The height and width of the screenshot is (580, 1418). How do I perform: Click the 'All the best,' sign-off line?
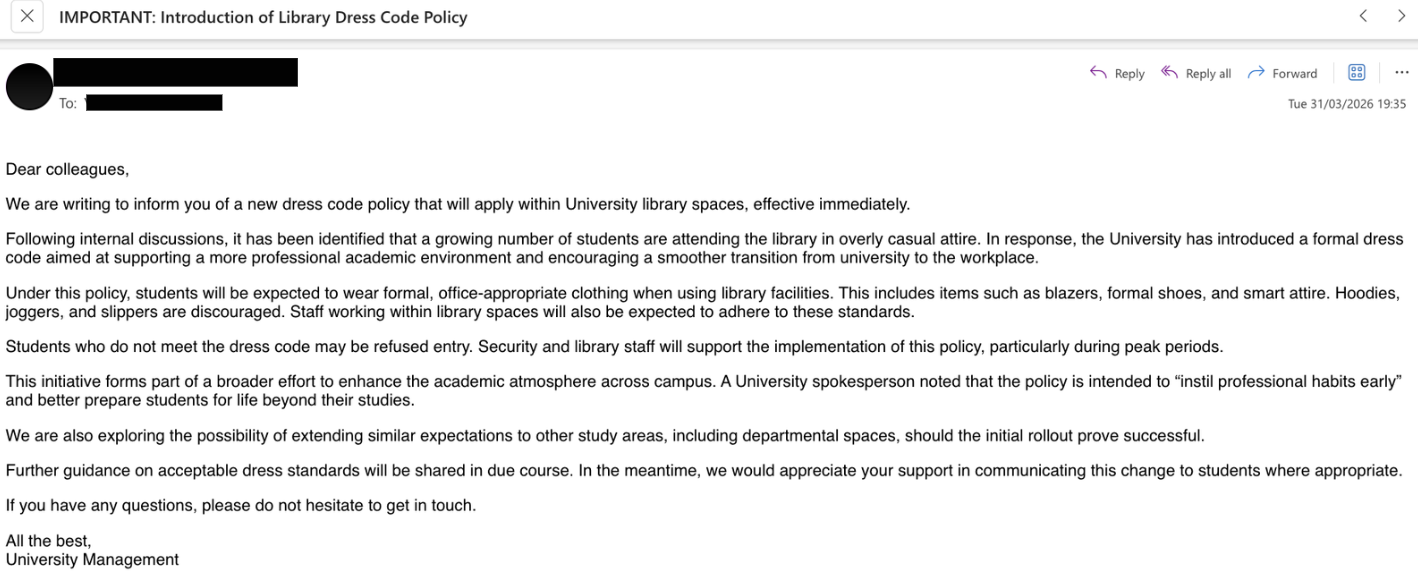coord(48,541)
